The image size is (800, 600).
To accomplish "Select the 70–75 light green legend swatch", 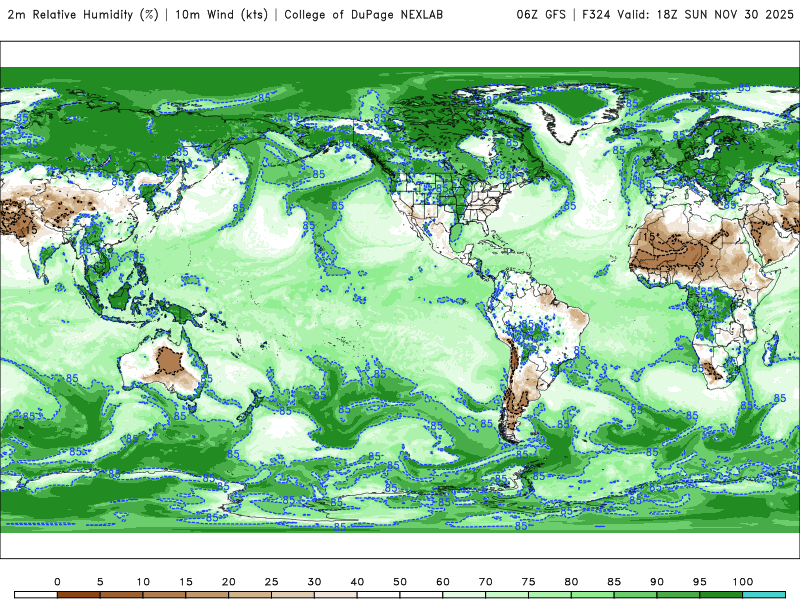I will click(x=507, y=595).
